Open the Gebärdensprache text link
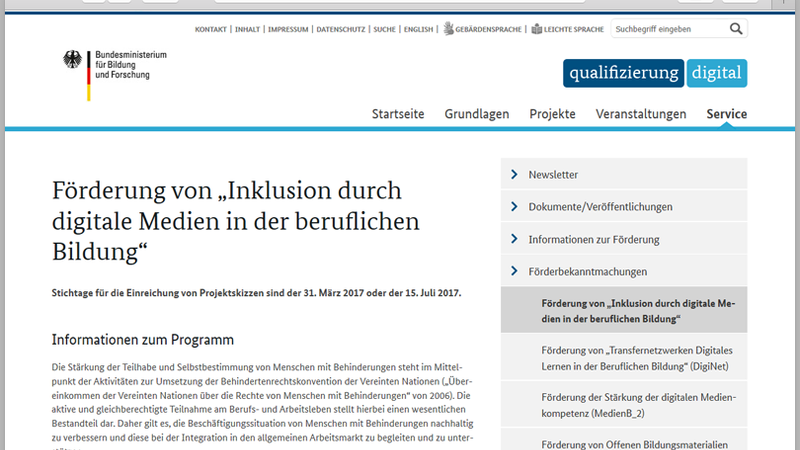 [x=488, y=30]
